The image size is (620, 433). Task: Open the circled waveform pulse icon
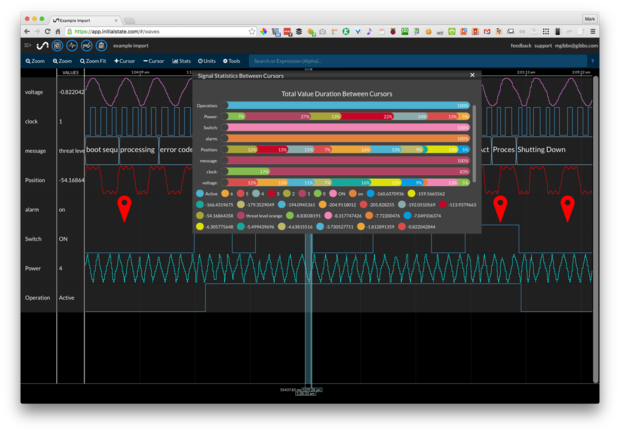pos(72,45)
